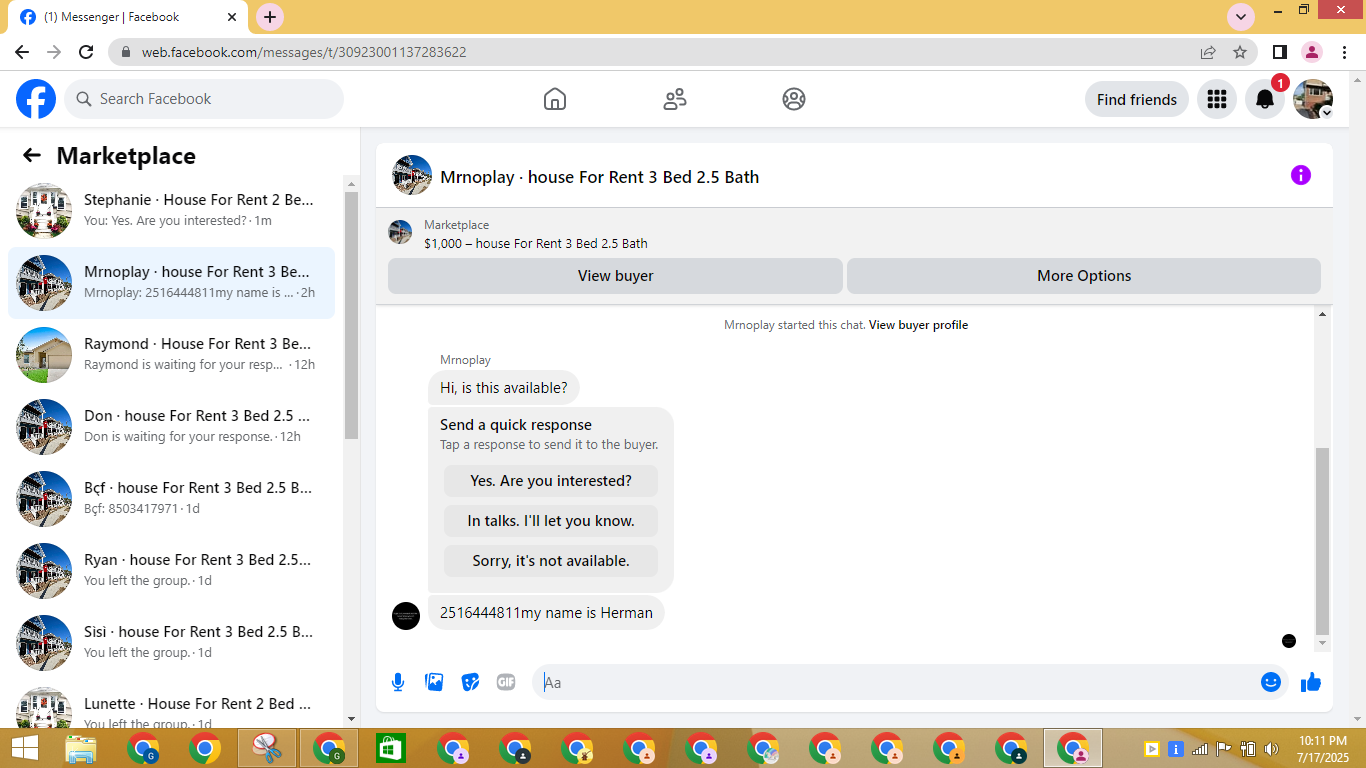Open the account profile picture menu
Viewport: 1366px width, 768px height.
tap(1313, 99)
